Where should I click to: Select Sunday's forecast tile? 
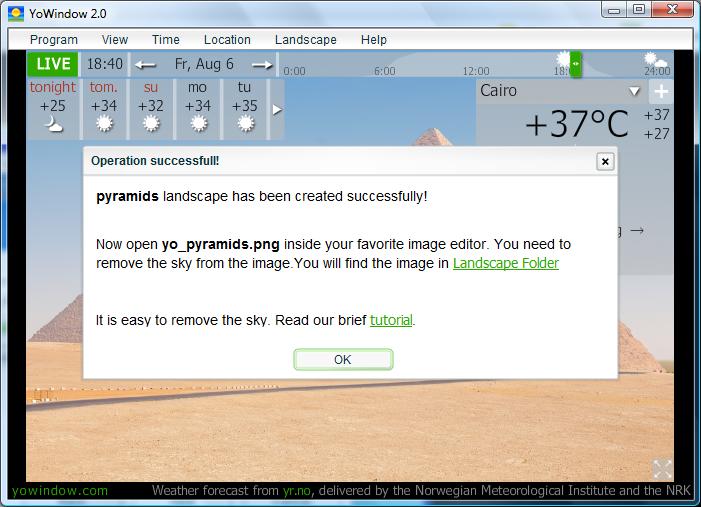pyautogui.click(x=151, y=108)
